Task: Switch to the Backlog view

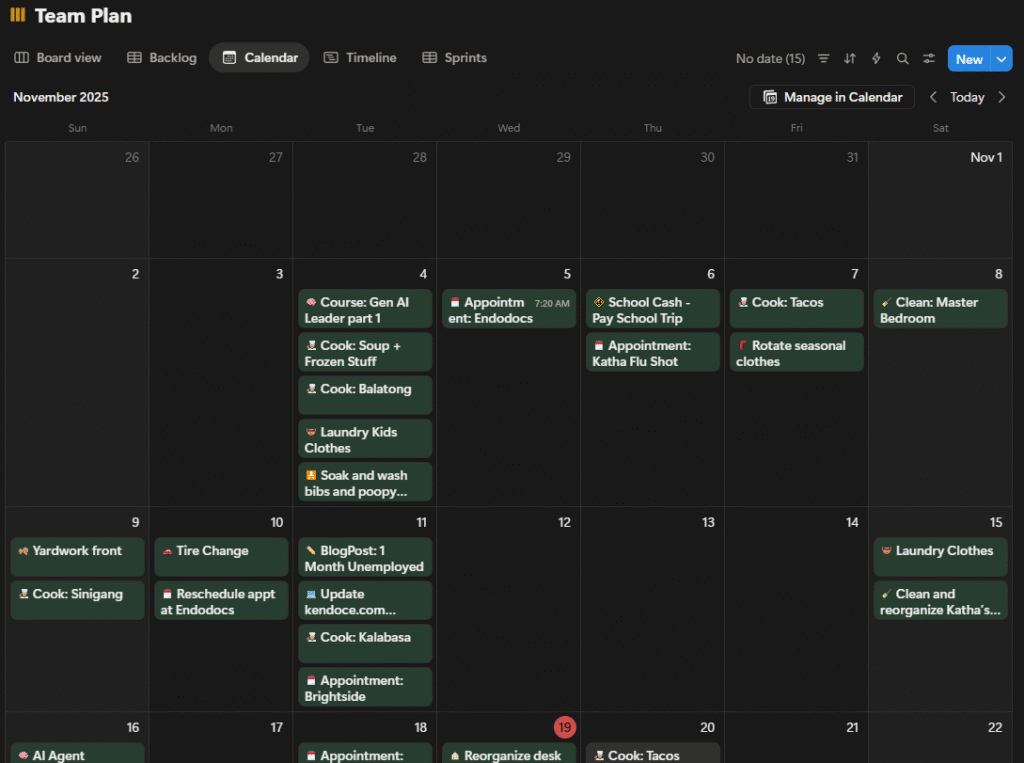Action: [161, 58]
